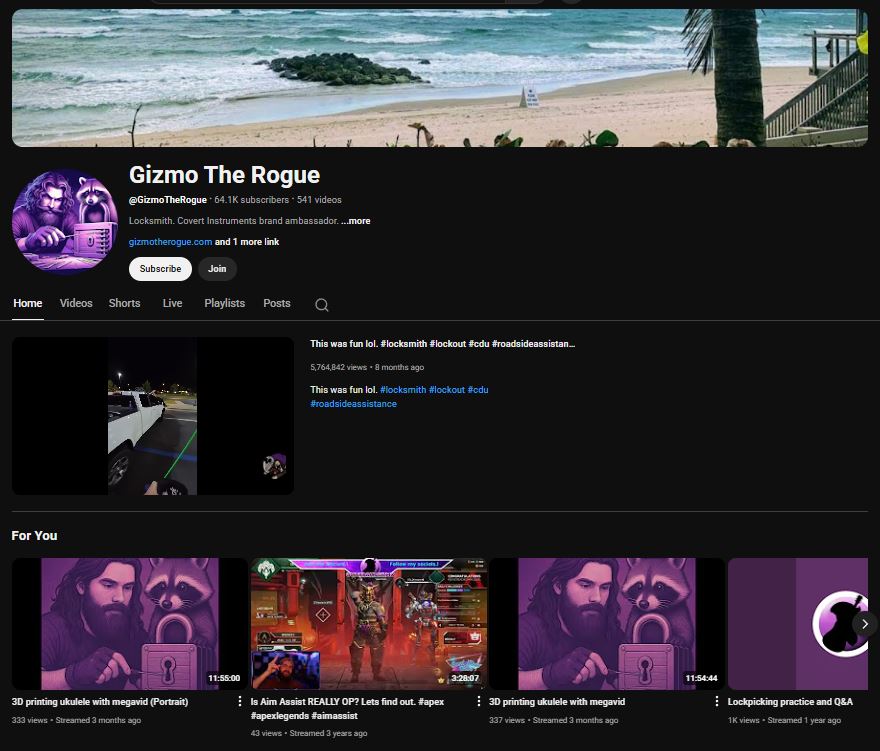Viewport: 880px width, 751px height.
Task: Expand channel description with ...more
Action: coord(355,221)
